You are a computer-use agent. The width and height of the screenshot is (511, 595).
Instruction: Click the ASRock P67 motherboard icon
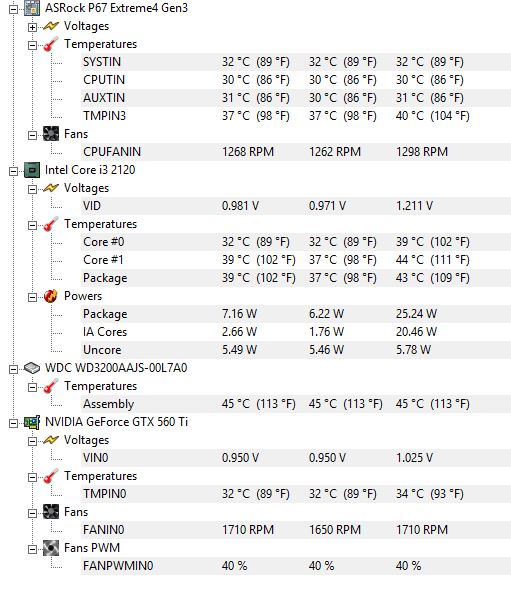pos(32,8)
